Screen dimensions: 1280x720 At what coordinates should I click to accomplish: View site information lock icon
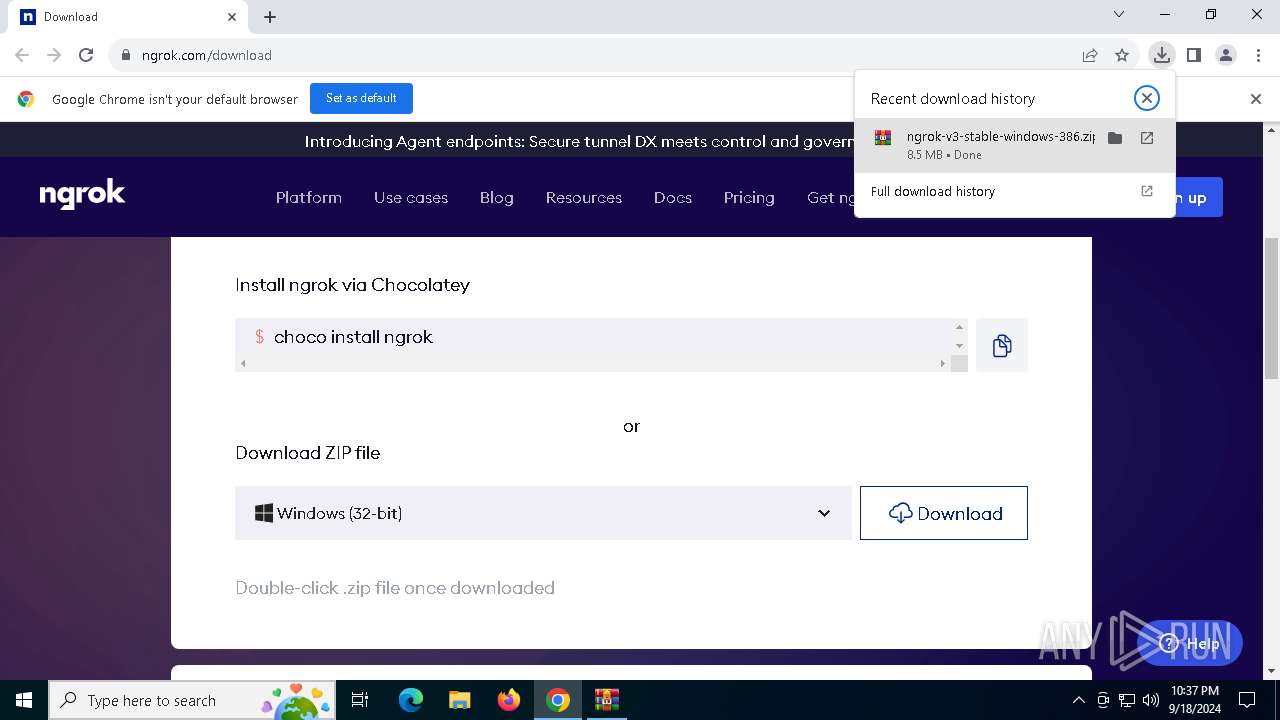click(126, 55)
